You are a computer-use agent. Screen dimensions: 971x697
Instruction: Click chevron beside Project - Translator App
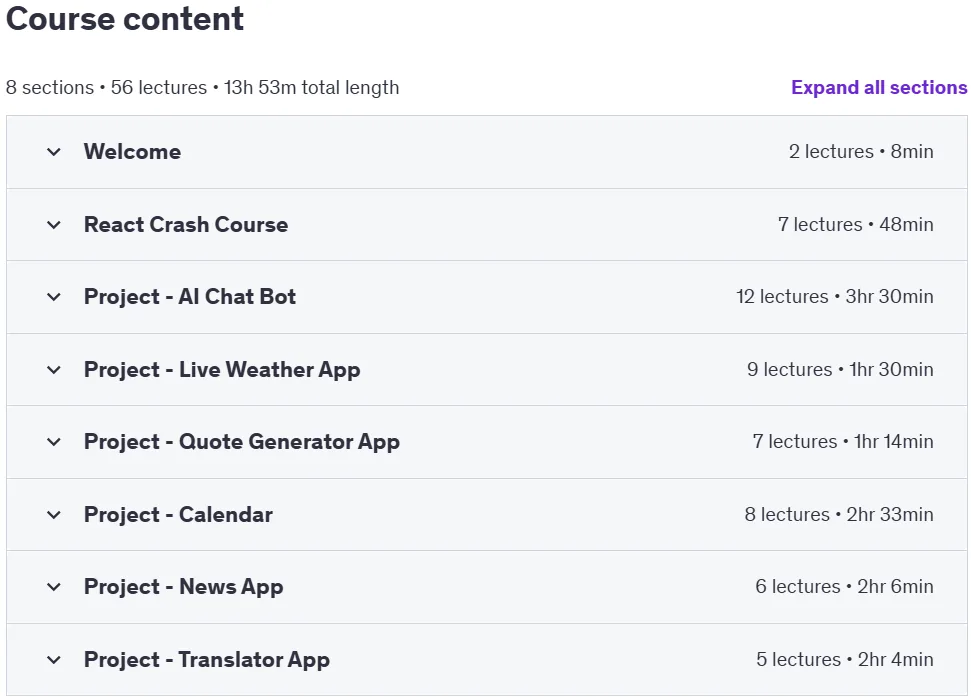[x=54, y=660]
